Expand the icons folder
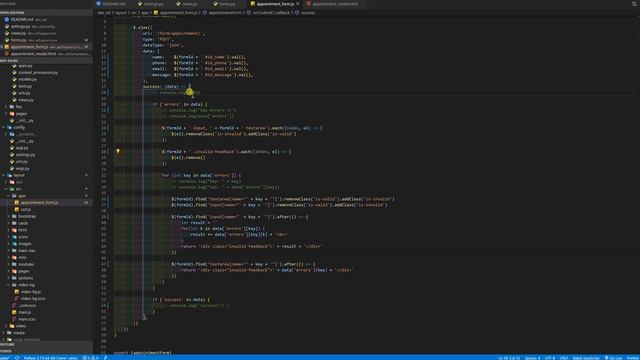The width and height of the screenshot is (640, 360). [23, 237]
